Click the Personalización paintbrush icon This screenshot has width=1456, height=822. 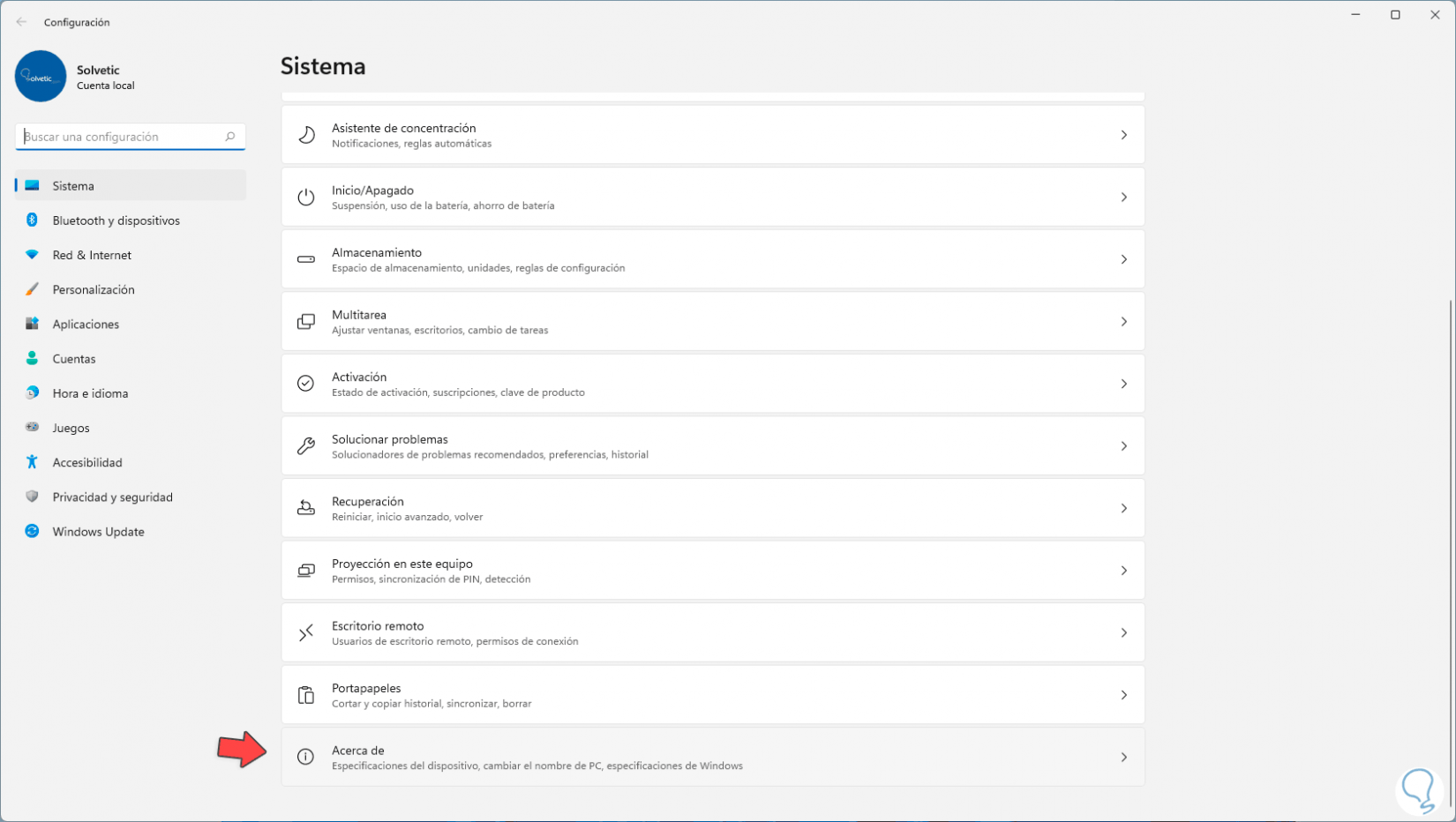(x=32, y=289)
